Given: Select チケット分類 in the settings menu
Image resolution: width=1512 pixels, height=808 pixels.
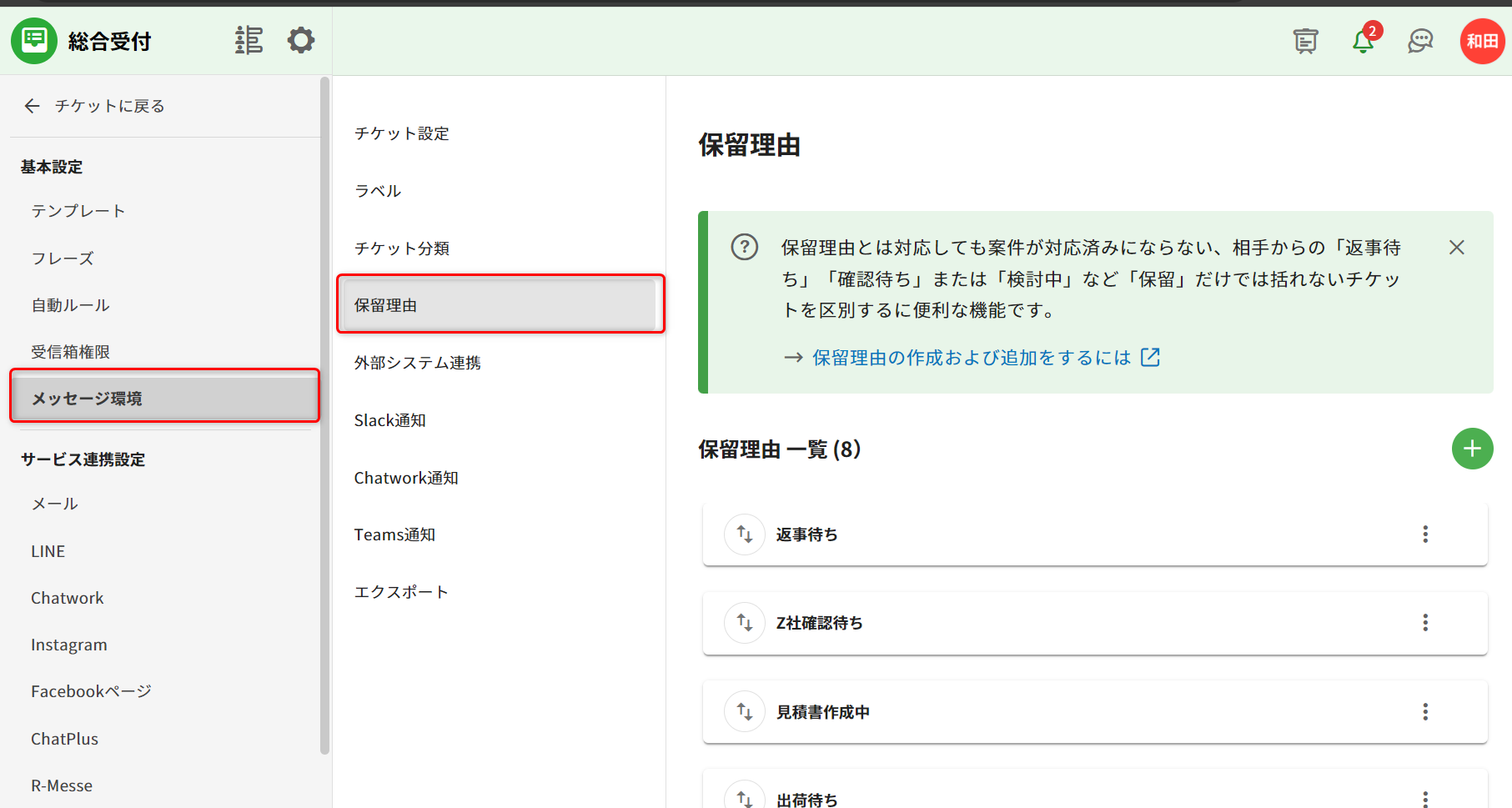Looking at the screenshot, I should click(x=402, y=248).
